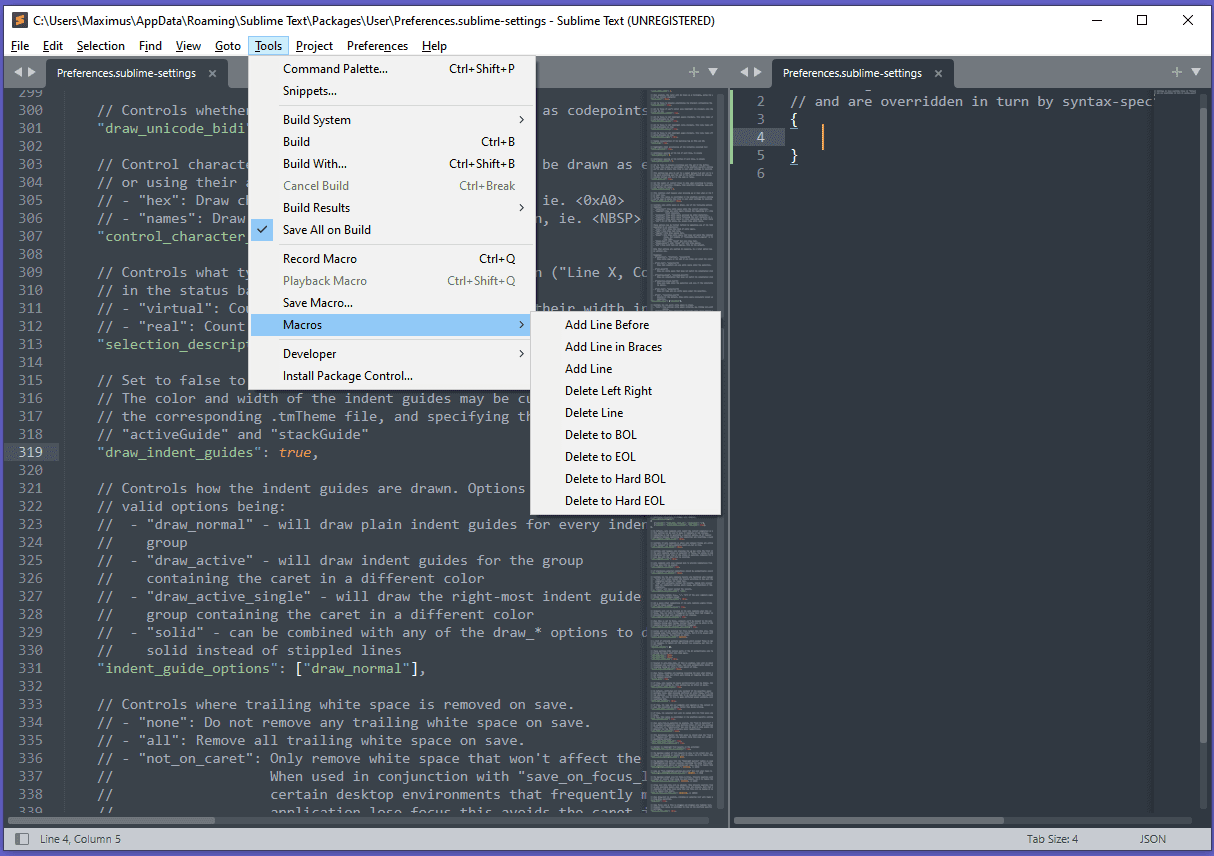The image size is (1214, 856).
Task: Click right pane horizontal scrollbar
Action: pos(869,820)
